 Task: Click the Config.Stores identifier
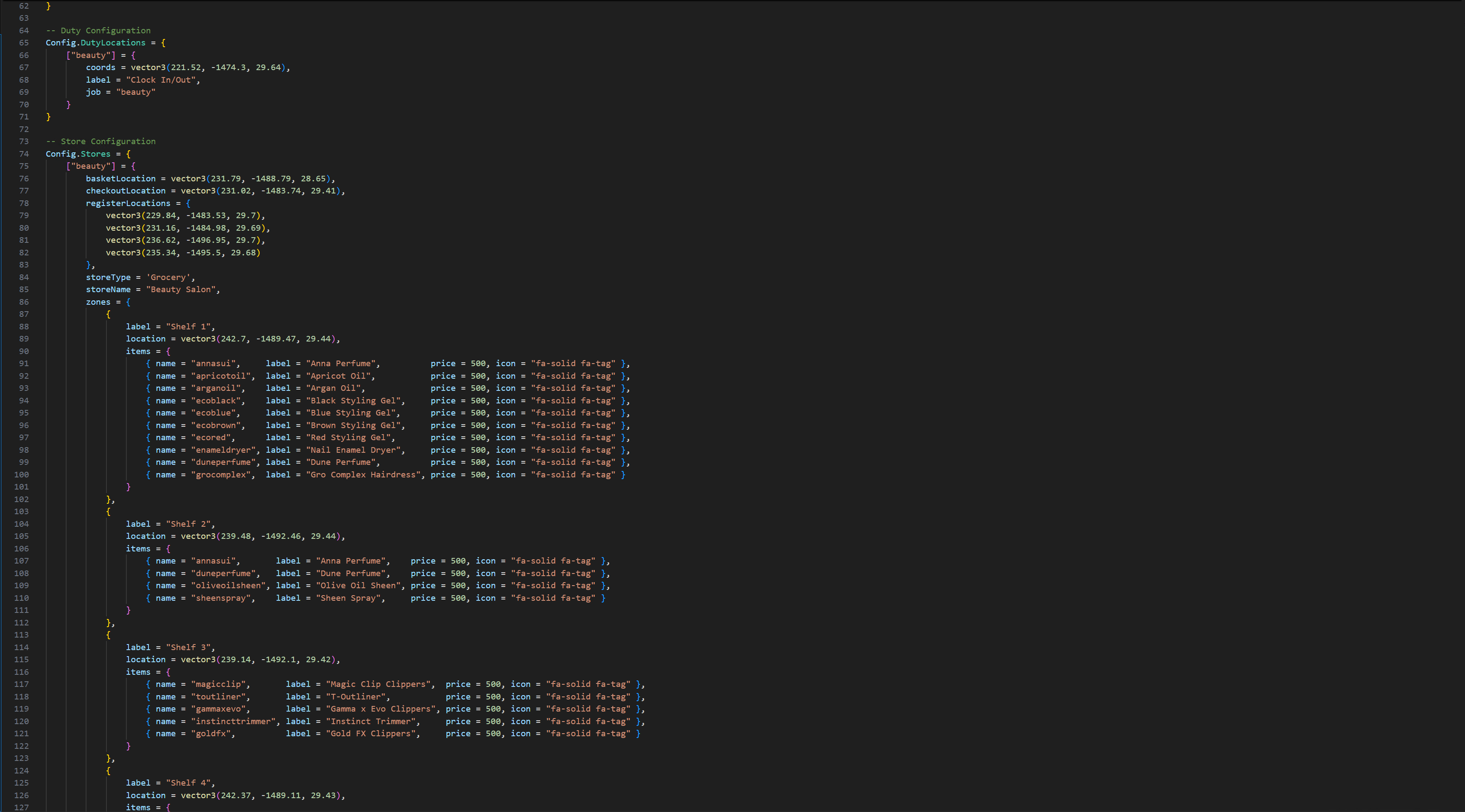tap(78, 154)
